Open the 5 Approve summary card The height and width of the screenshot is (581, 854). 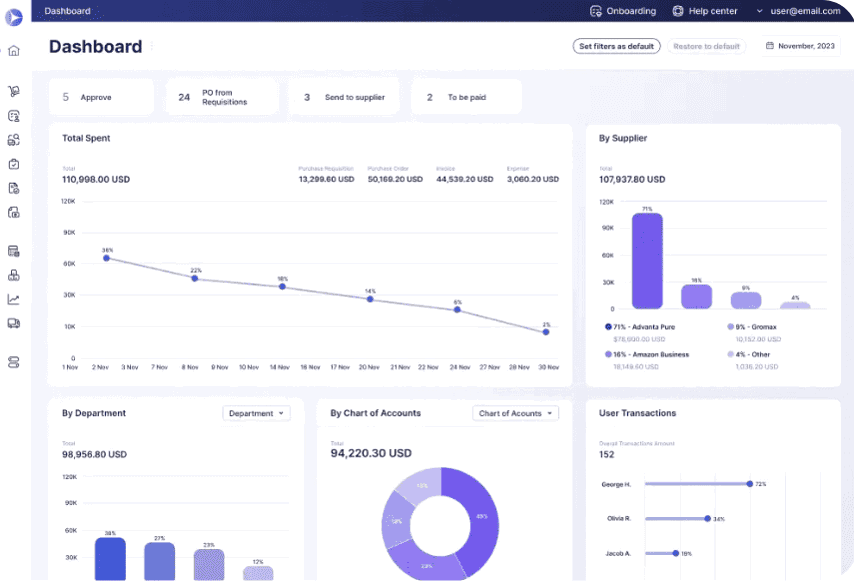tap(101, 97)
